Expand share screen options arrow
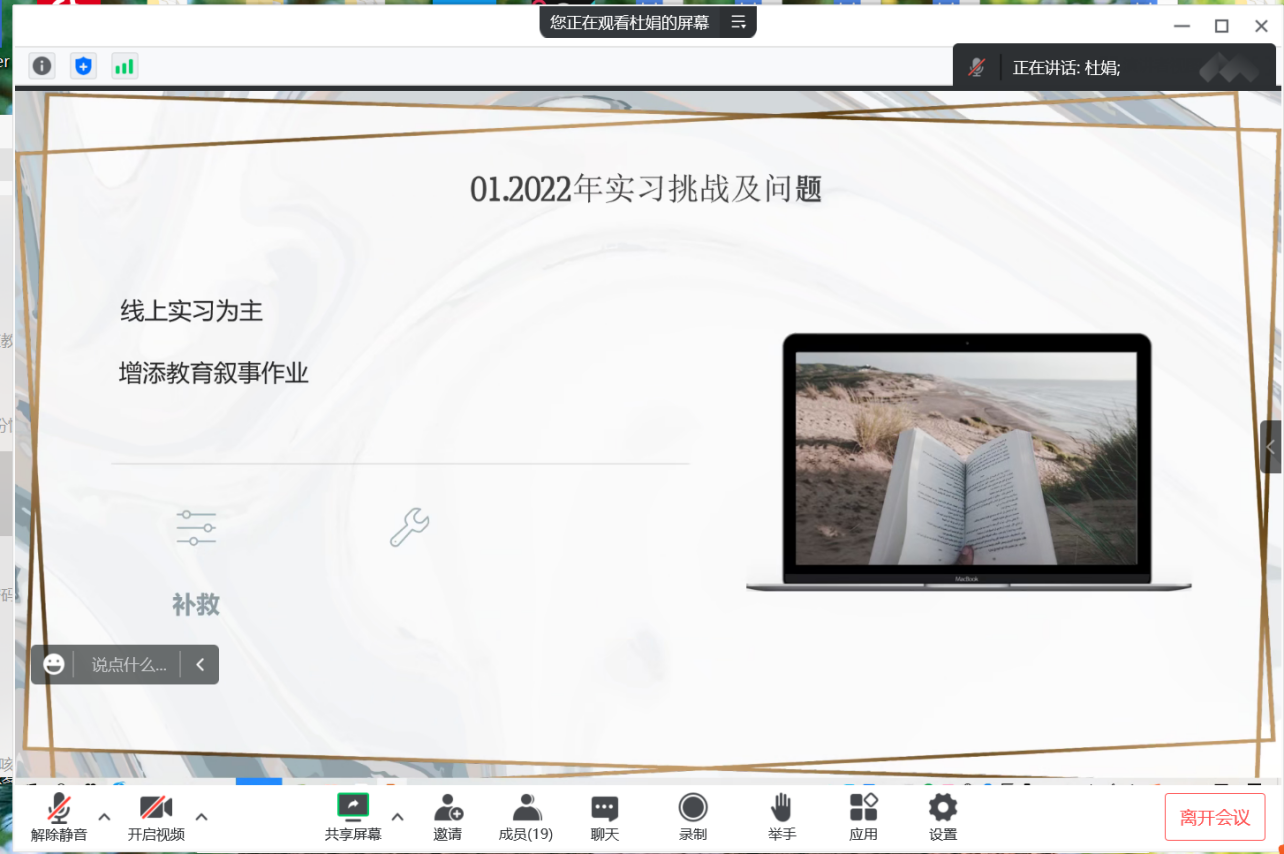This screenshot has height=854, width=1284. pyautogui.click(x=397, y=816)
